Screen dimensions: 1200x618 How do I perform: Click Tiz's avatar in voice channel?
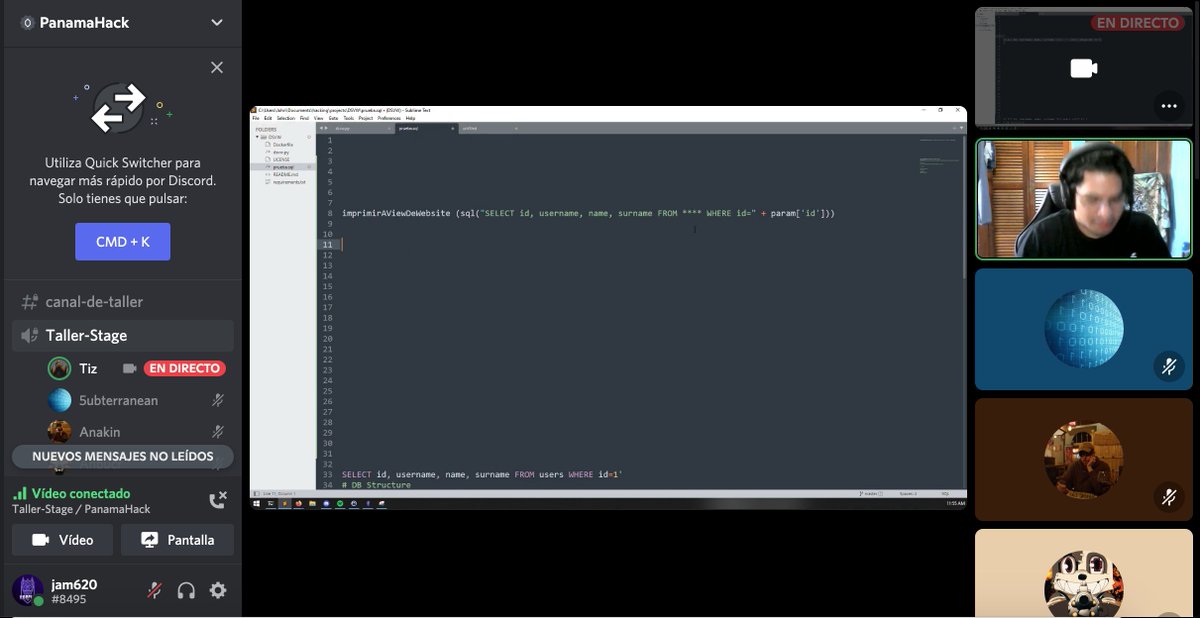pos(60,368)
